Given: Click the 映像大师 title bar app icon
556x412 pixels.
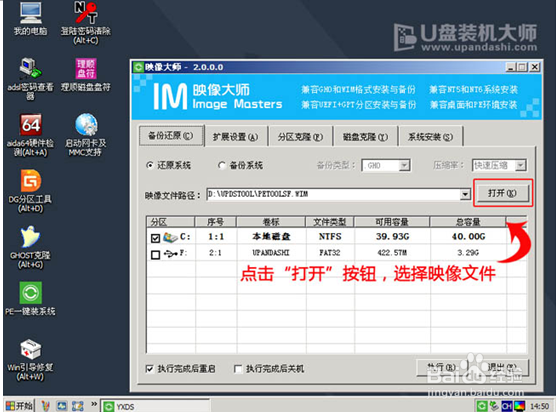Looking at the screenshot, I should coord(138,67).
